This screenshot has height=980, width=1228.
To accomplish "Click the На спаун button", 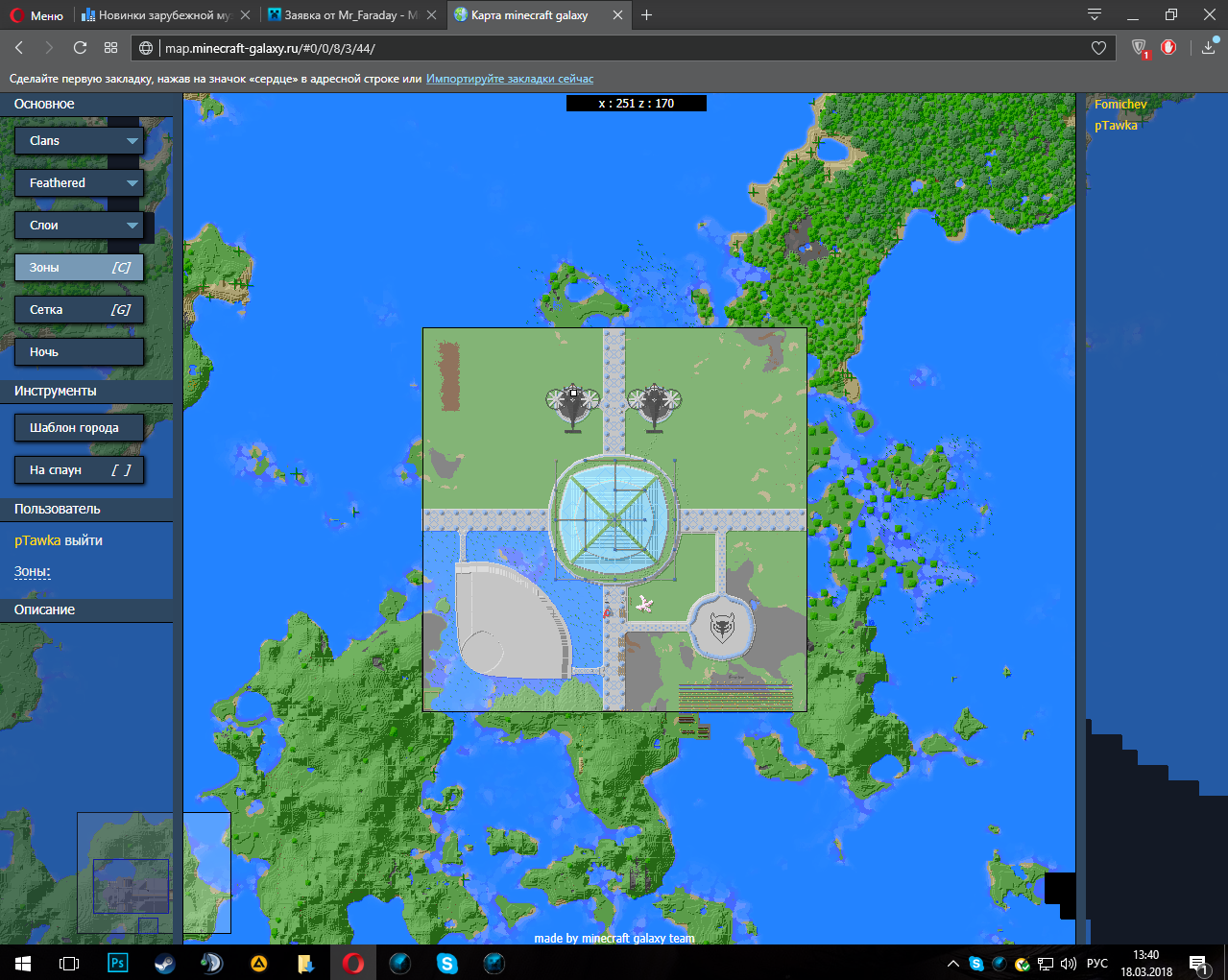I will coord(79,470).
